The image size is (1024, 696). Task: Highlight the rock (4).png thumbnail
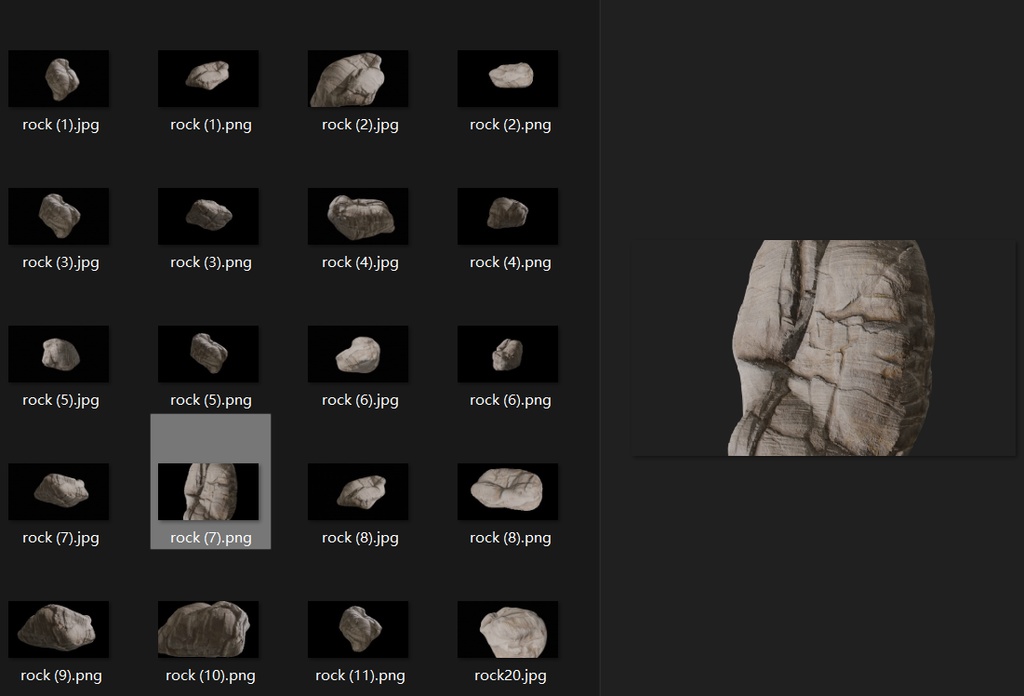click(508, 216)
